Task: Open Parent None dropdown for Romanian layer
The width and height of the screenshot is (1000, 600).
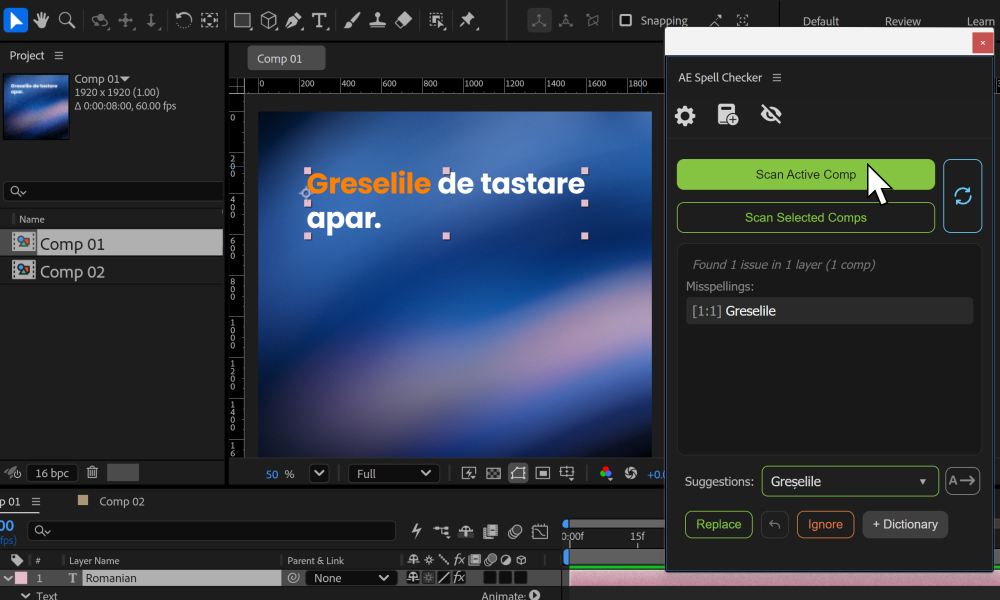Action: [x=351, y=578]
